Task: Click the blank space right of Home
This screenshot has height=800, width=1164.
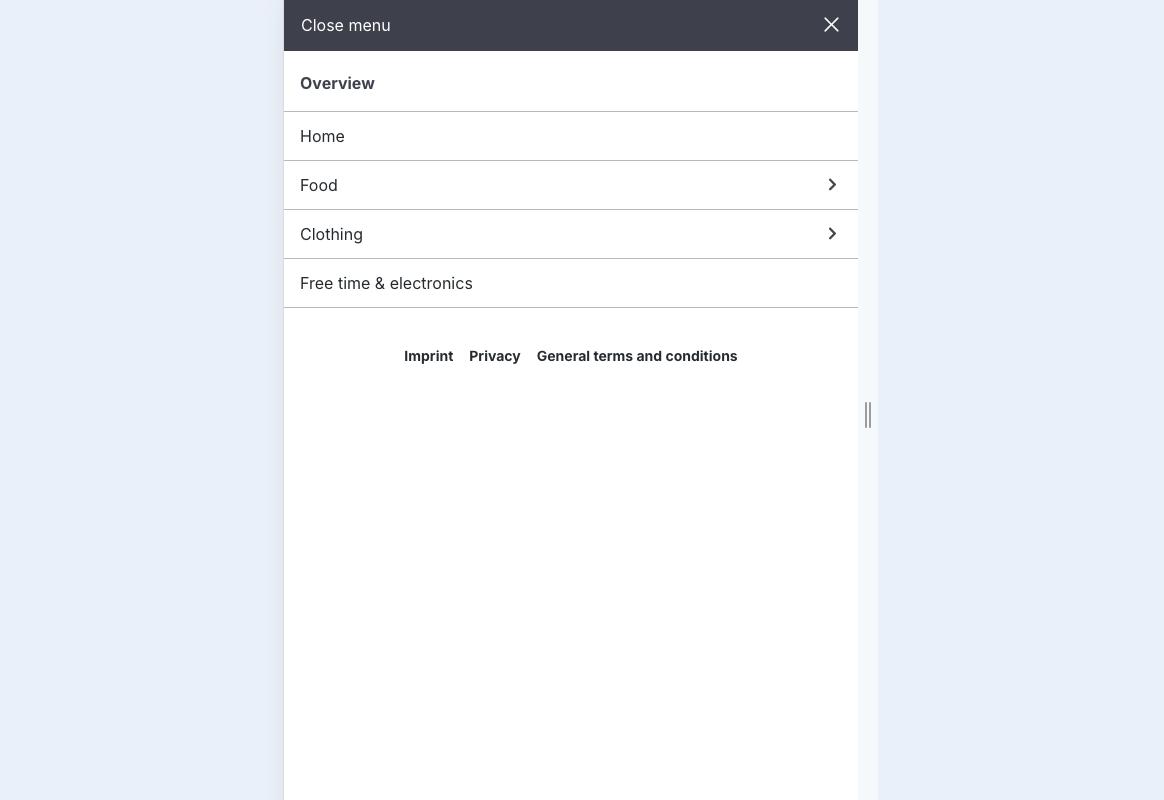Action: pos(600,136)
